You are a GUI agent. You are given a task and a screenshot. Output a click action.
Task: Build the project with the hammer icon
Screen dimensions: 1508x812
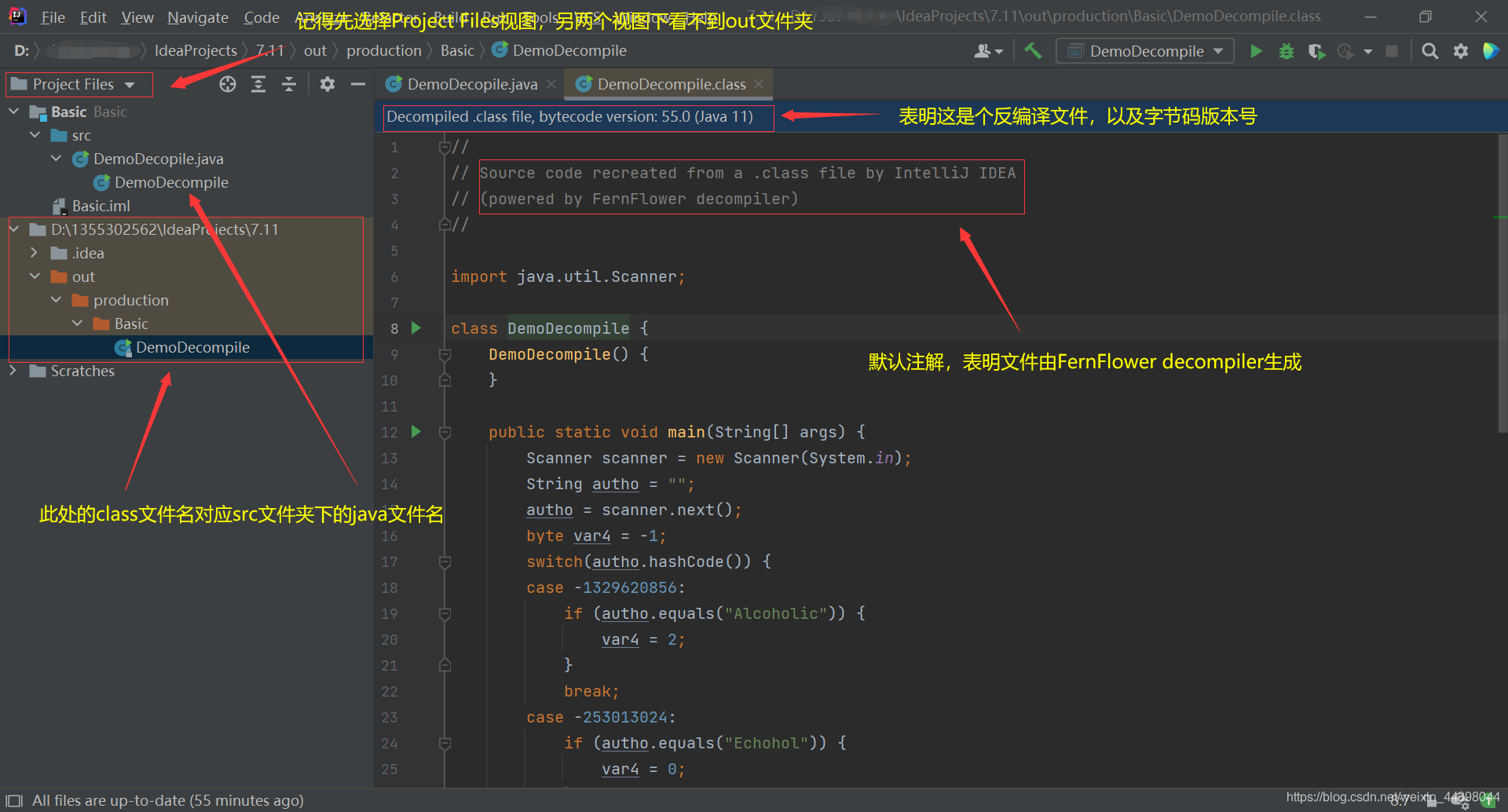pyautogui.click(x=1033, y=50)
